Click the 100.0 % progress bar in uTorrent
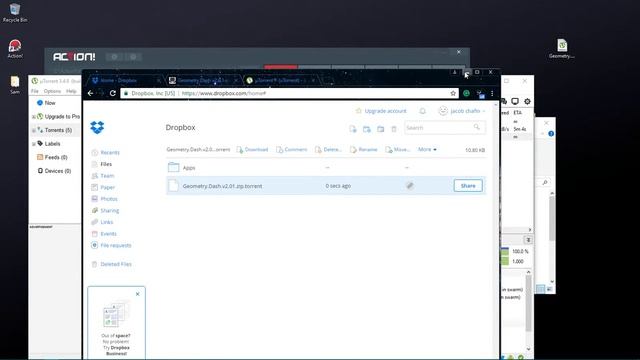Screen dimensions: 640x360 [505, 251]
